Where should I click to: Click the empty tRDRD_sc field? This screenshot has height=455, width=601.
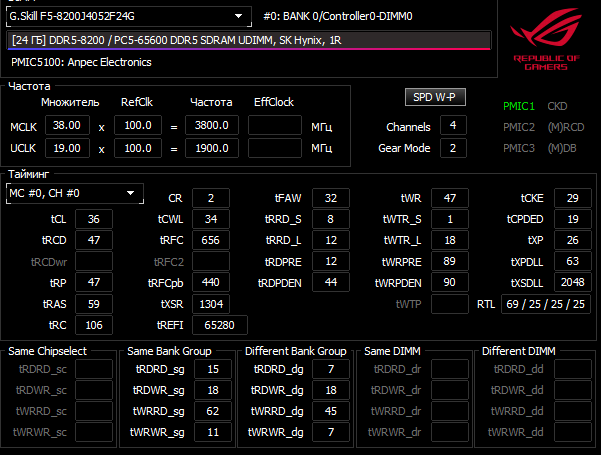(94, 369)
